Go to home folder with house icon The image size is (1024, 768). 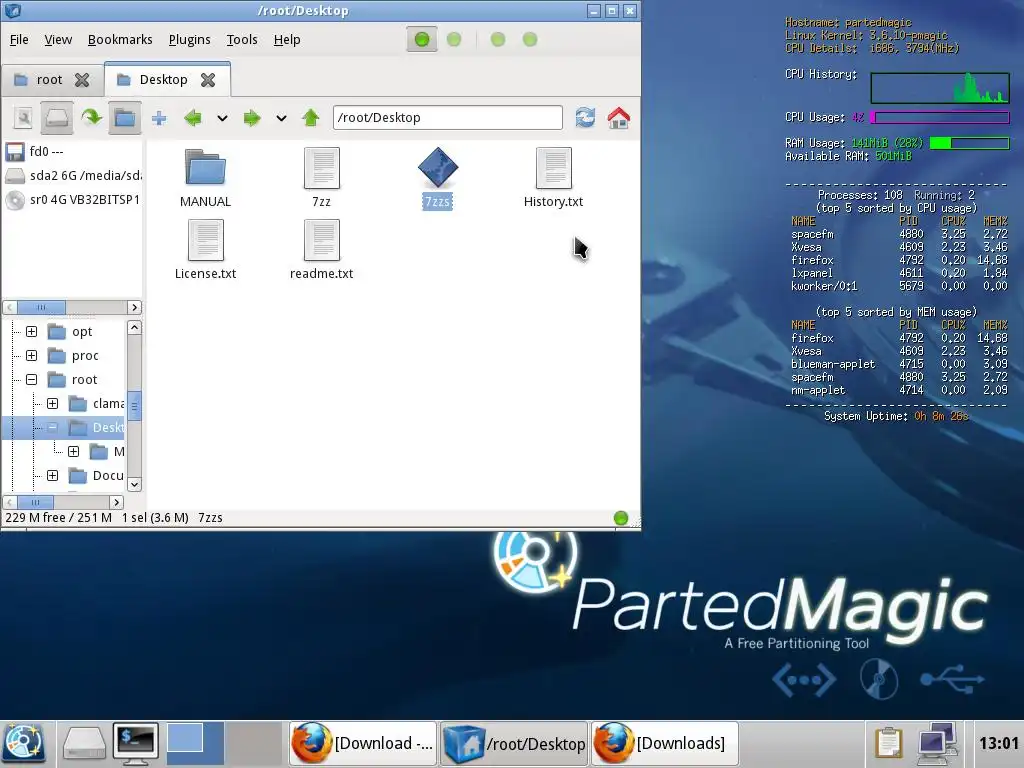pyautogui.click(x=618, y=118)
